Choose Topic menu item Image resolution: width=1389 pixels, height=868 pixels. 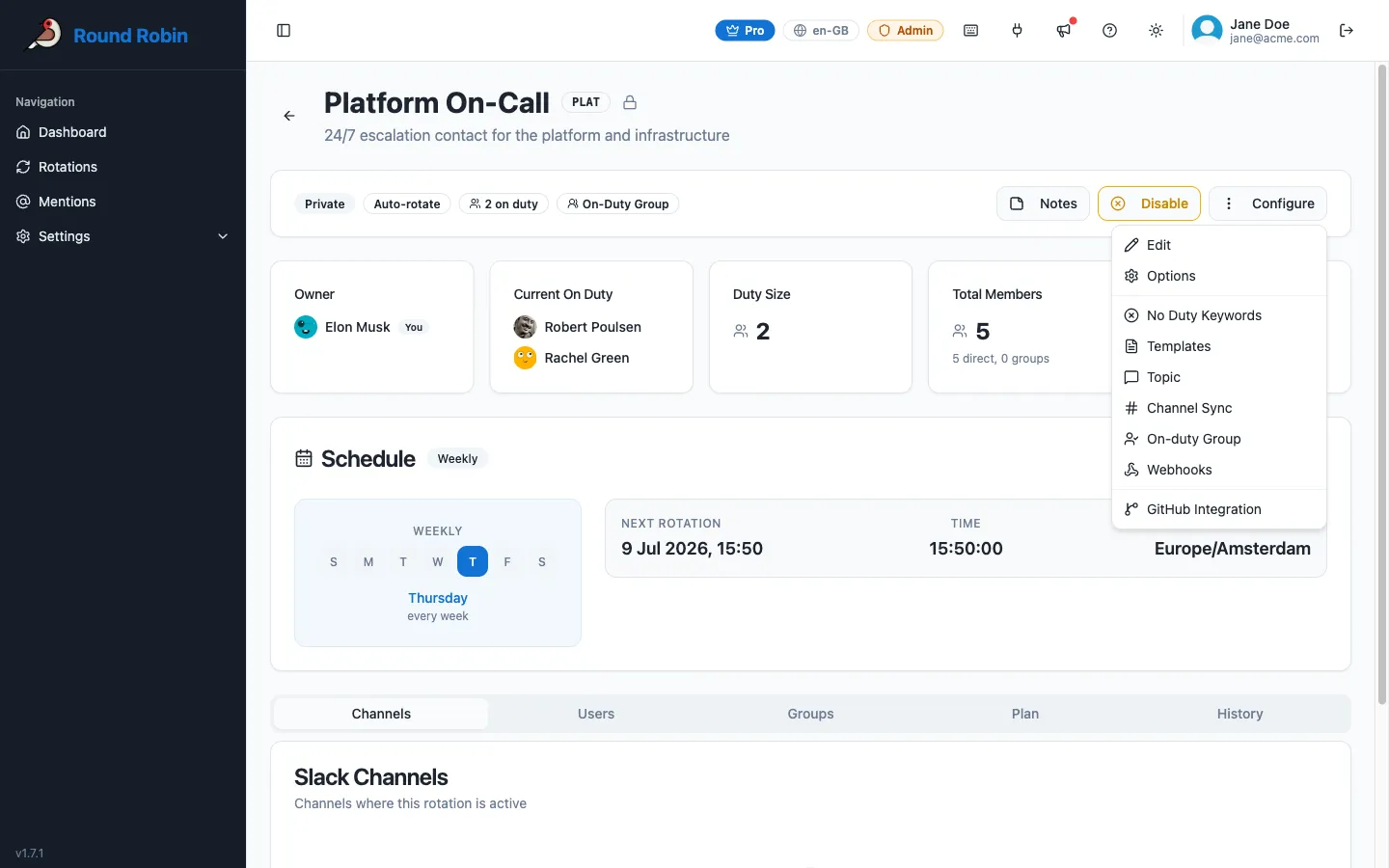[x=1219, y=377]
